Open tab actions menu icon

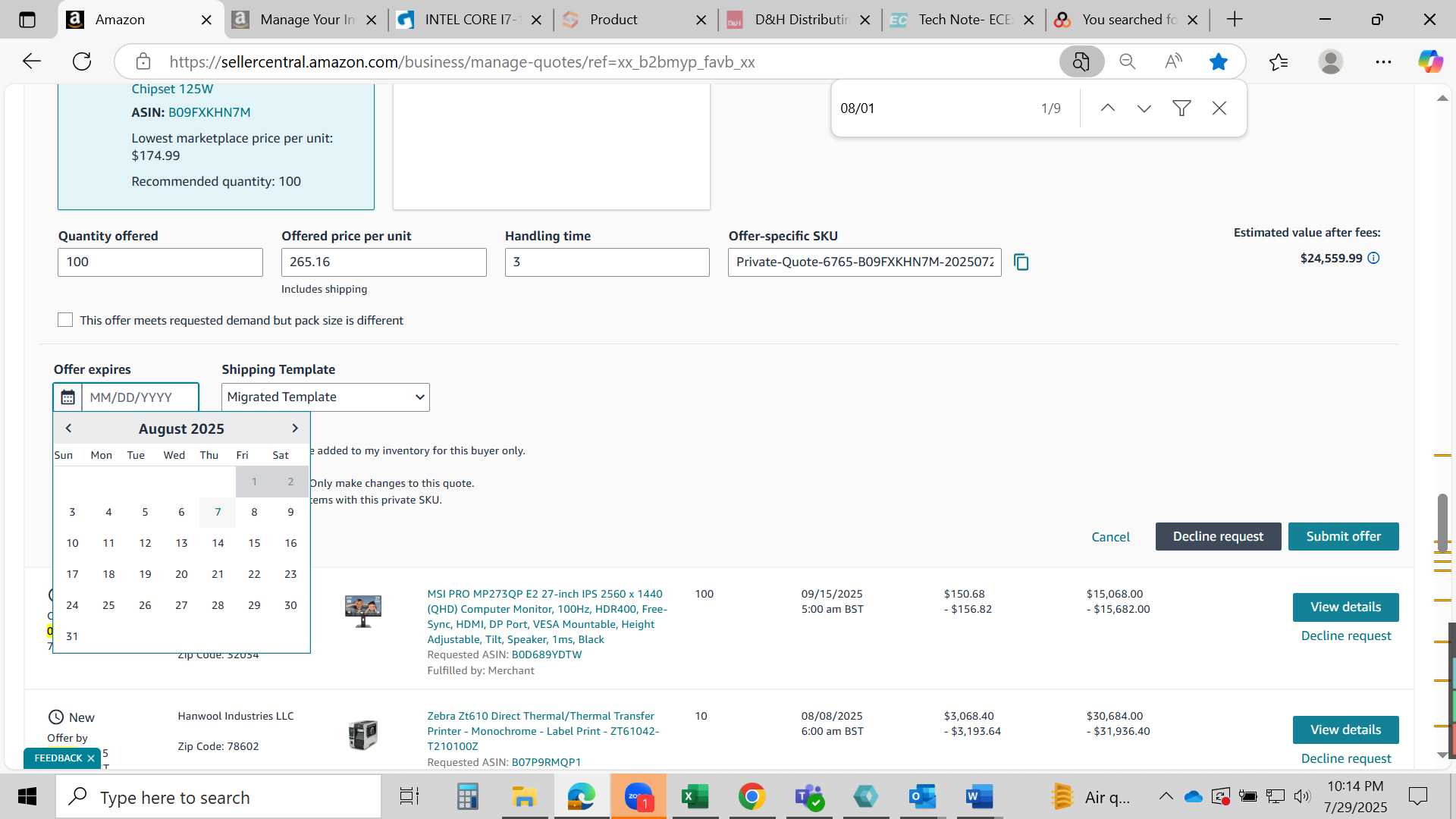point(27,20)
